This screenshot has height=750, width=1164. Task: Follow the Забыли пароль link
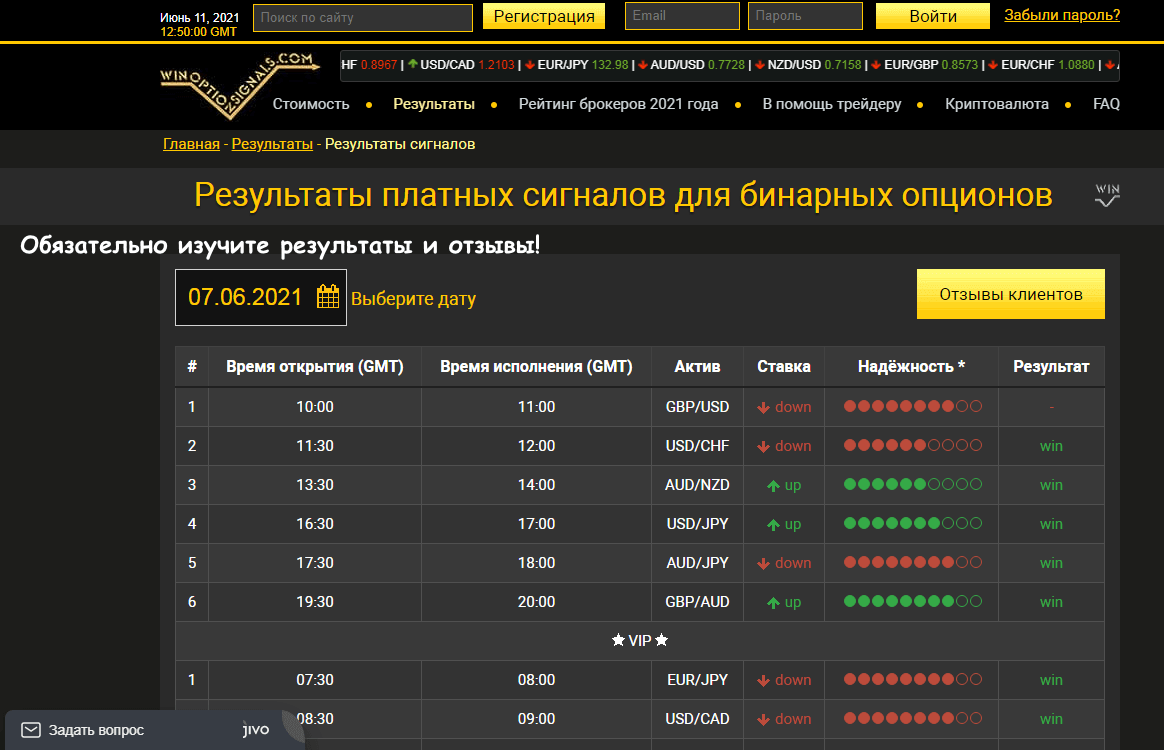point(1062,15)
